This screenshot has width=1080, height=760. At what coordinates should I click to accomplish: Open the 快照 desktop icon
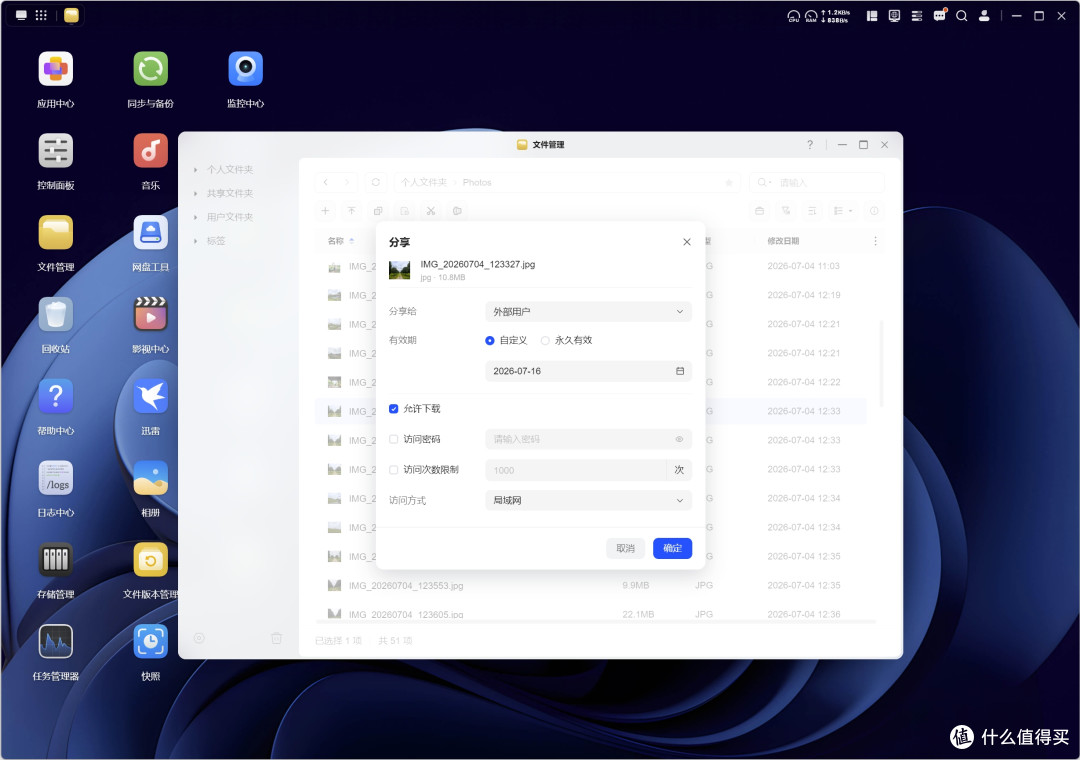(151, 642)
